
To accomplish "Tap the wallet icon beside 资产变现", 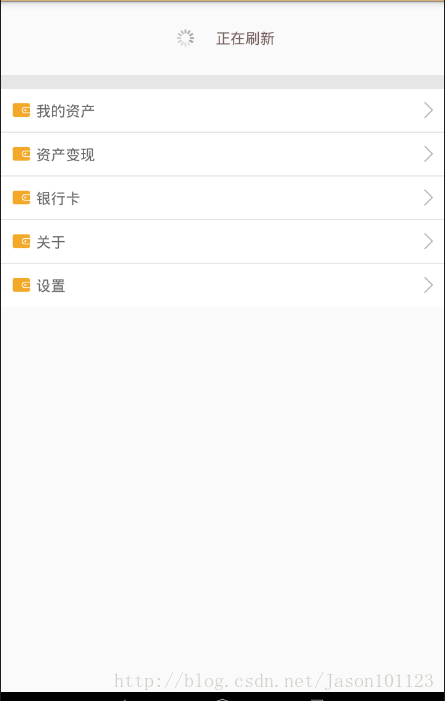I will tap(21, 154).
